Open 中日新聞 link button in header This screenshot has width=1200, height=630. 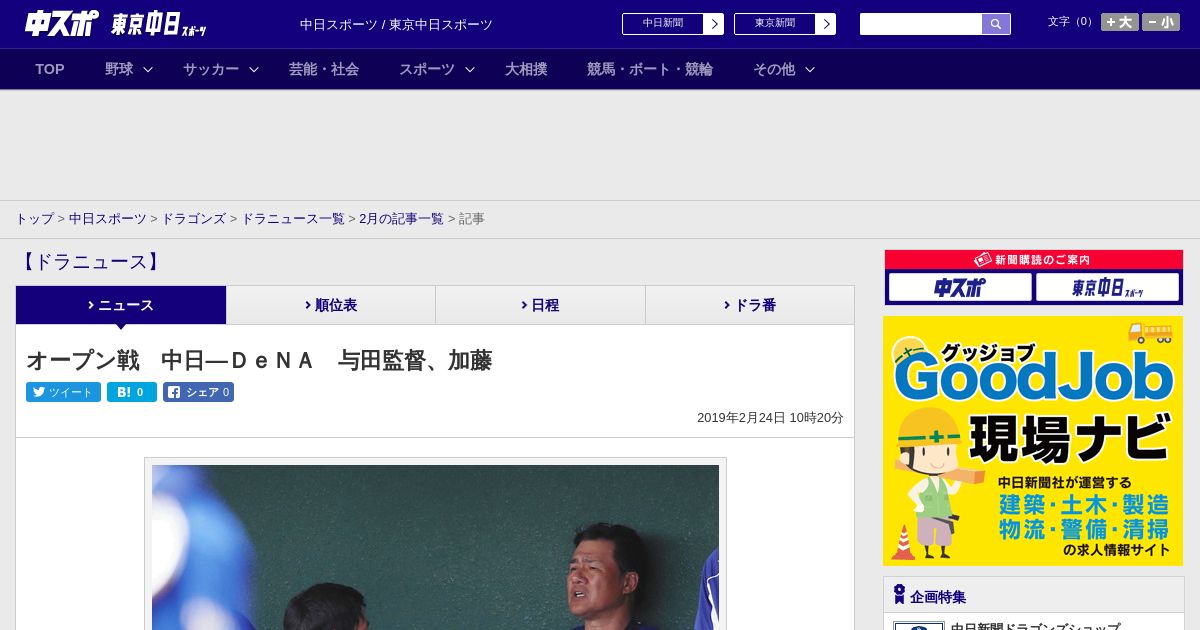663,24
